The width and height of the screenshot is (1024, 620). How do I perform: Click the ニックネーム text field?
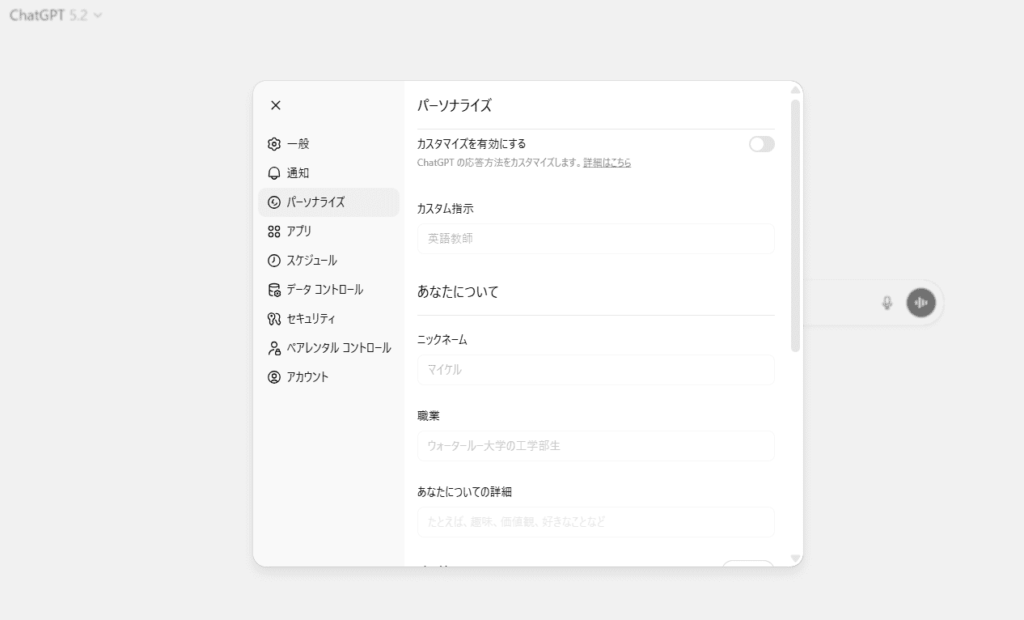coord(595,370)
